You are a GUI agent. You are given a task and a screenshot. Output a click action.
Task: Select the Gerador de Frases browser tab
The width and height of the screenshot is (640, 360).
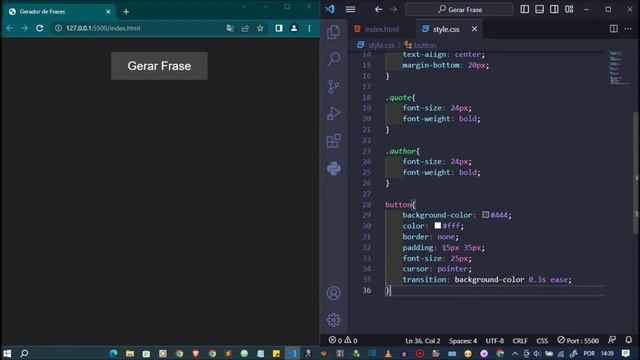click(59, 11)
